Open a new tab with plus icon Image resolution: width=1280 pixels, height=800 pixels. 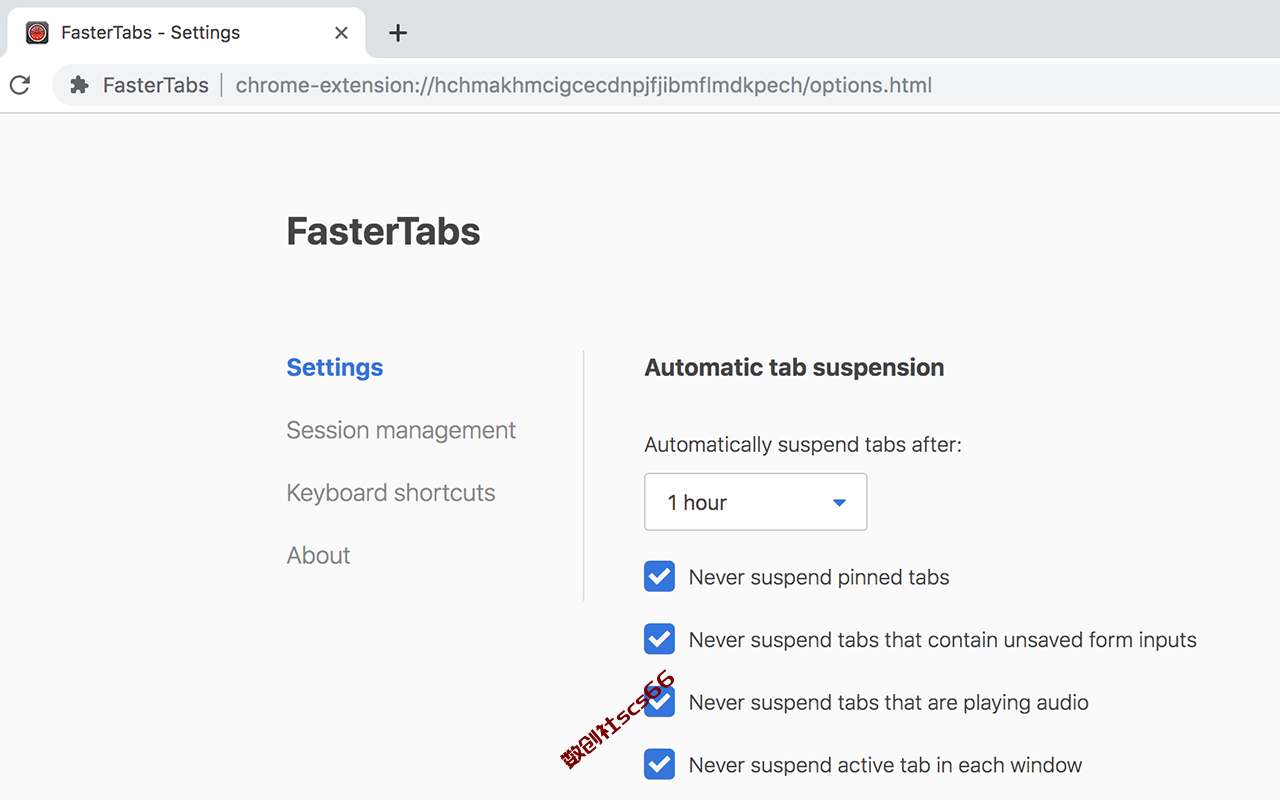click(x=398, y=33)
